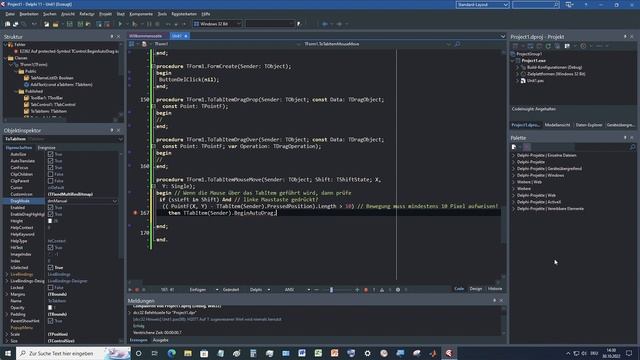Screen dimensions: 640x360
Task: Toggle the HitTest property checkbox
Action: pos(51,248)
